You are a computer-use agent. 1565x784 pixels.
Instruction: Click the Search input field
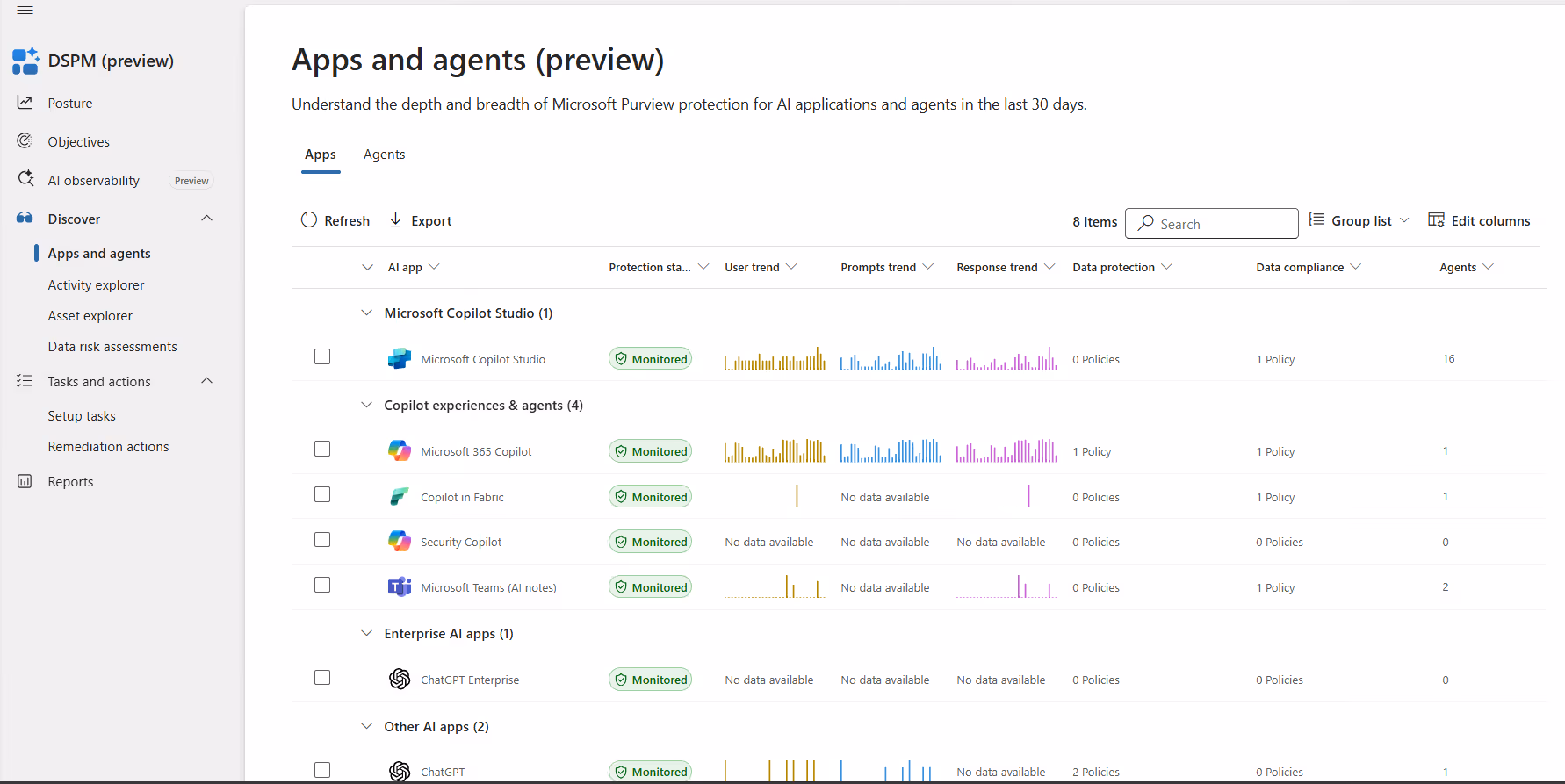pos(1212,223)
